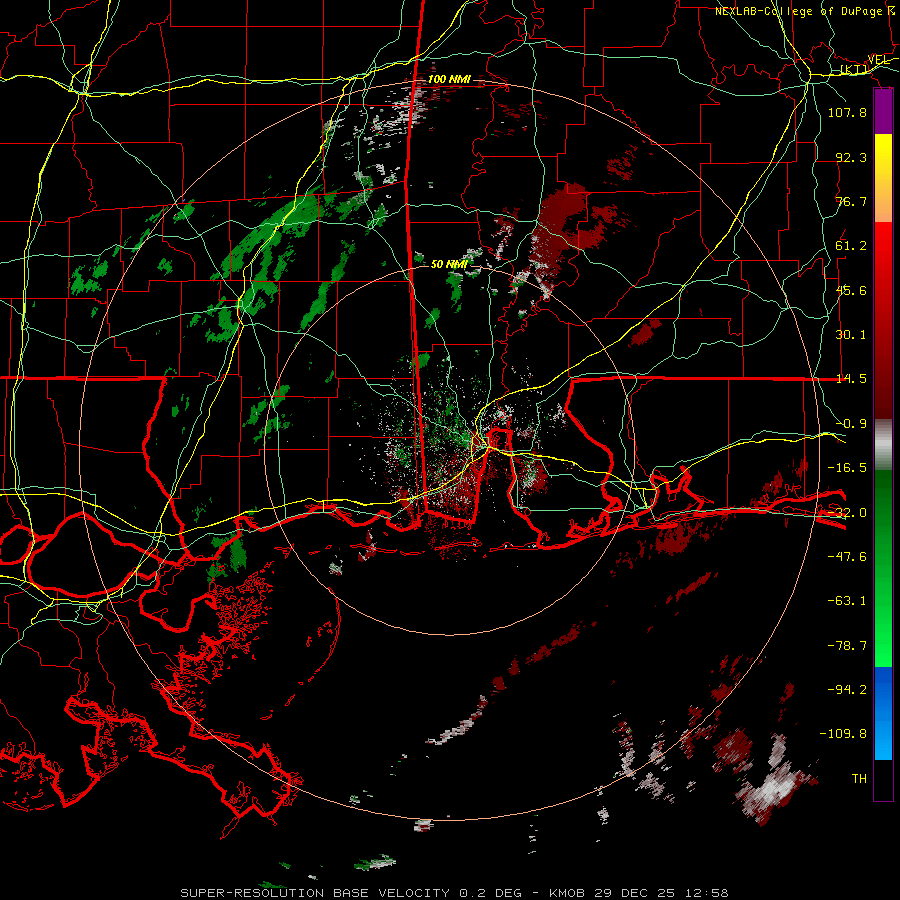Select the -0.9 velocity scale label
The height and width of the screenshot is (900, 900).
pyautogui.click(x=851, y=424)
